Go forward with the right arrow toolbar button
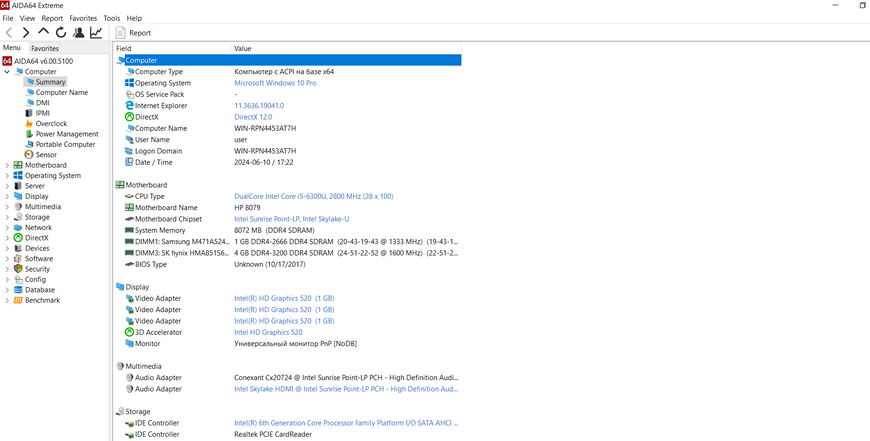 [x=26, y=33]
